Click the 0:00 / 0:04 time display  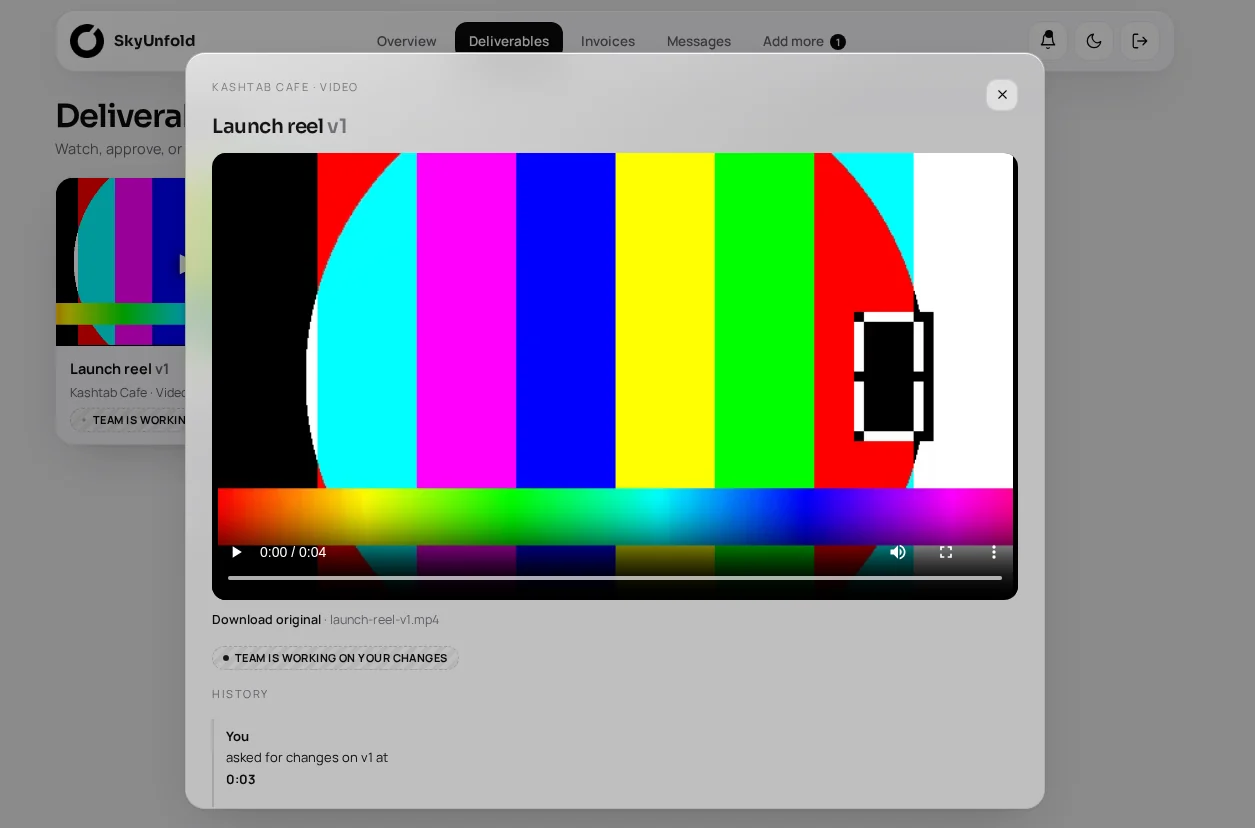click(x=293, y=552)
